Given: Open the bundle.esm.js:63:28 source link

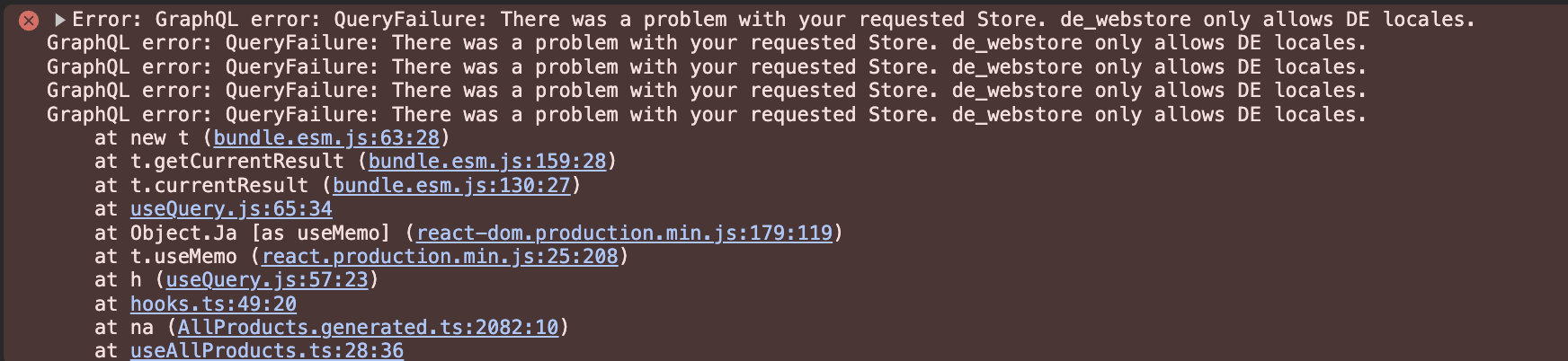Looking at the screenshot, I should (x=326, y=138).
